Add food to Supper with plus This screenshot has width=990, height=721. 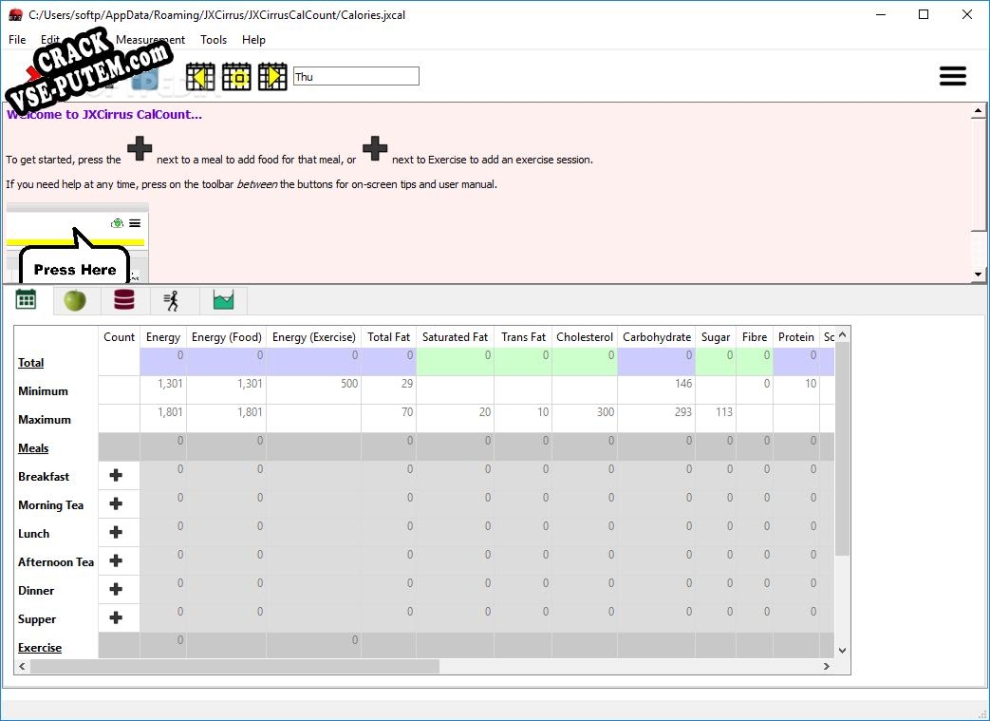(x=116, y=617)
